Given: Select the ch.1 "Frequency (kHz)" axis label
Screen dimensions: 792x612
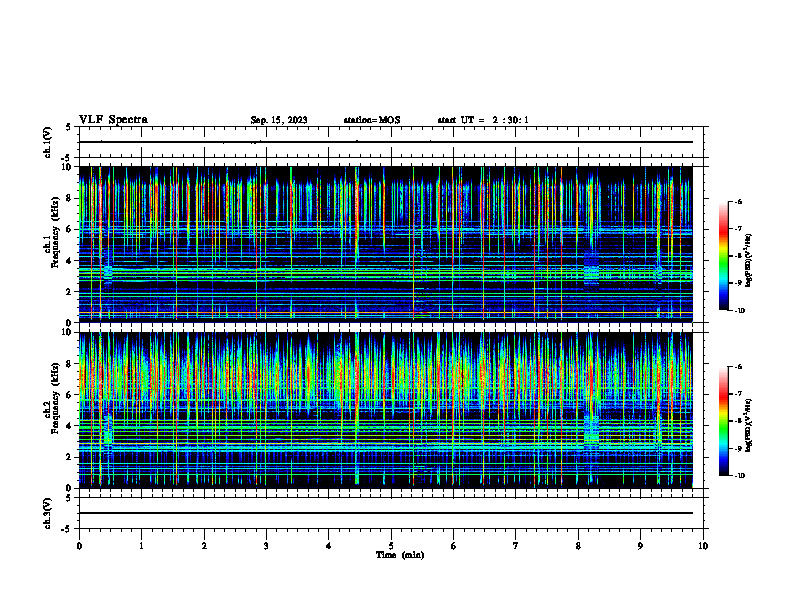Looking at the screenshot, I should tap(55, 232).
